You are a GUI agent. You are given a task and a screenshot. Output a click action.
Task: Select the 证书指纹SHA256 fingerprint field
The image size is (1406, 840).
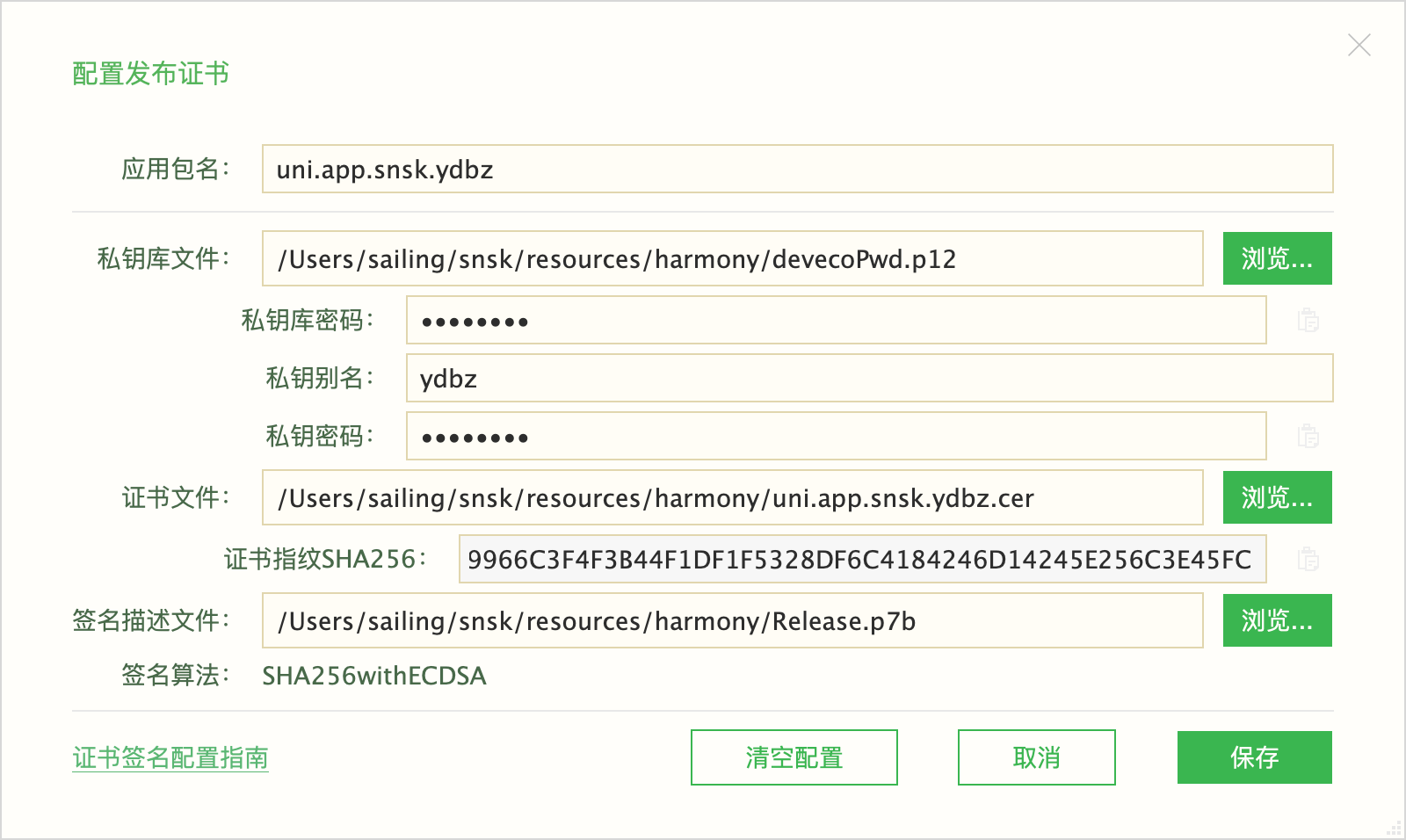[x=862, y=559]
